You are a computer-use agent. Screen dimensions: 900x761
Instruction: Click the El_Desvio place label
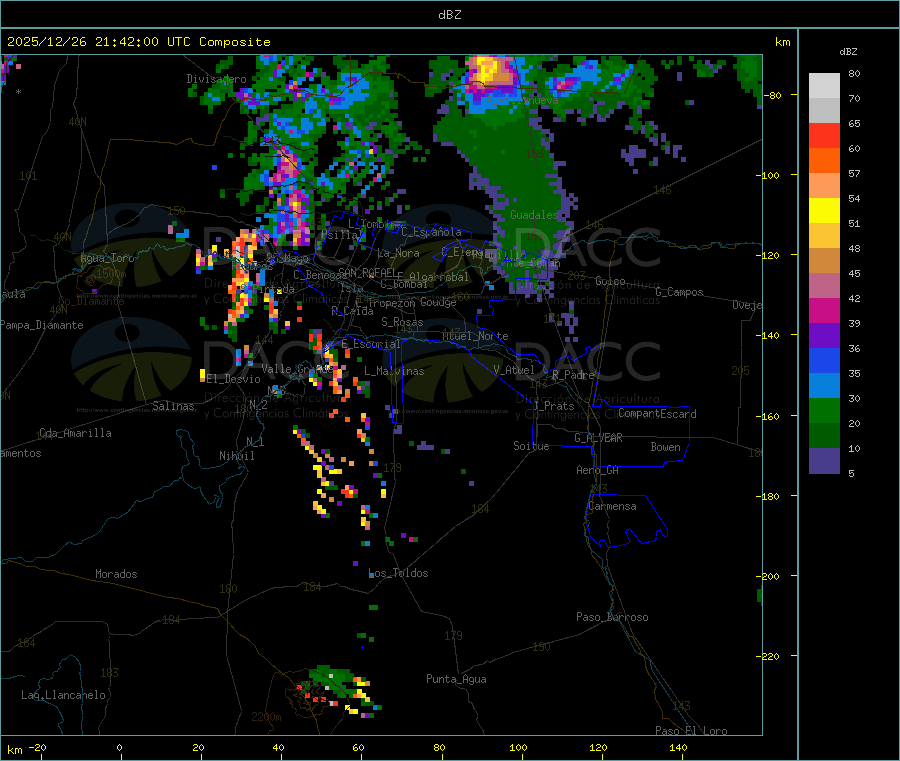234,379
